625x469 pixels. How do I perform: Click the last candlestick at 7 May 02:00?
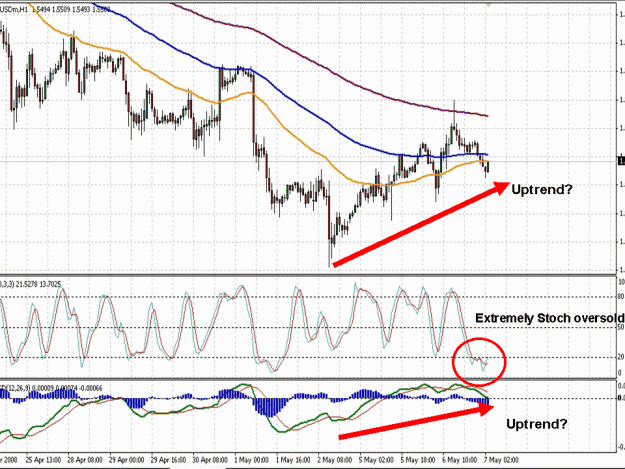488,167
